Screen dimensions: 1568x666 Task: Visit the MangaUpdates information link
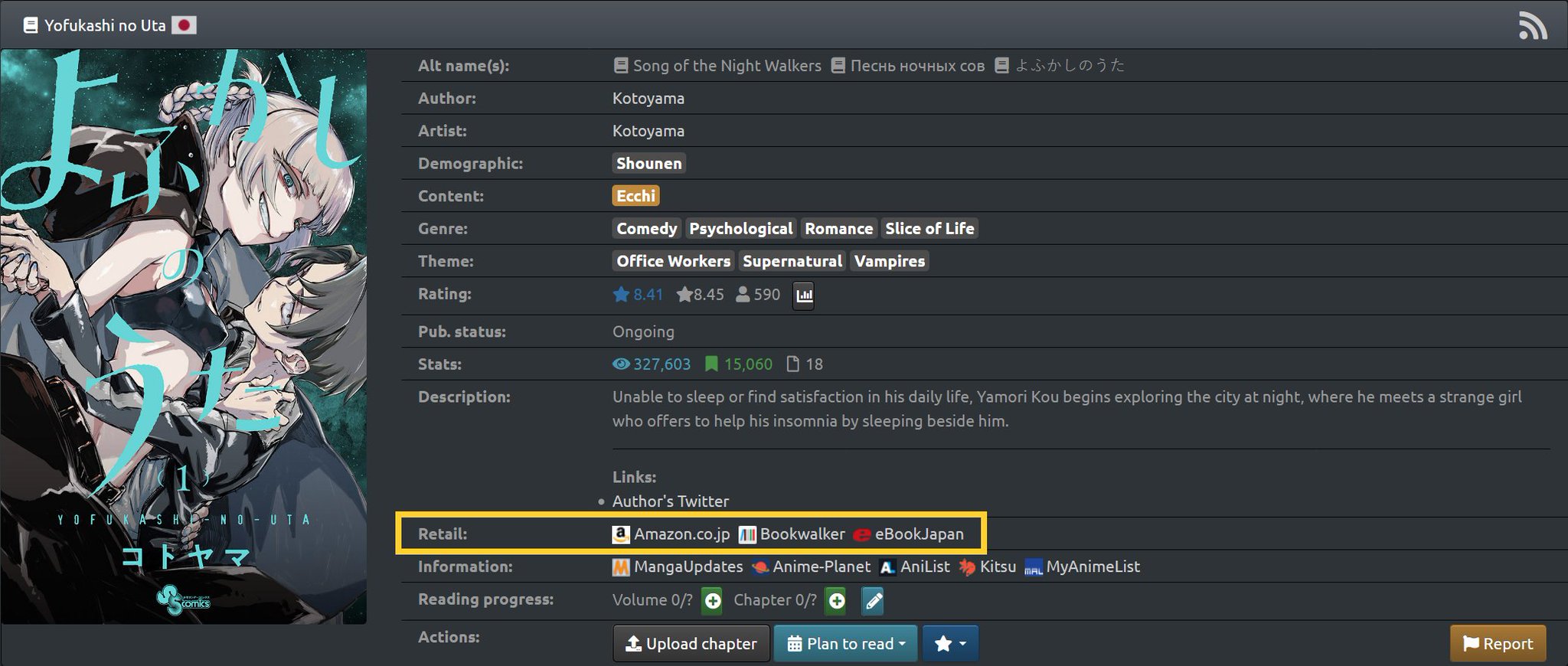(x=678, y=566)
